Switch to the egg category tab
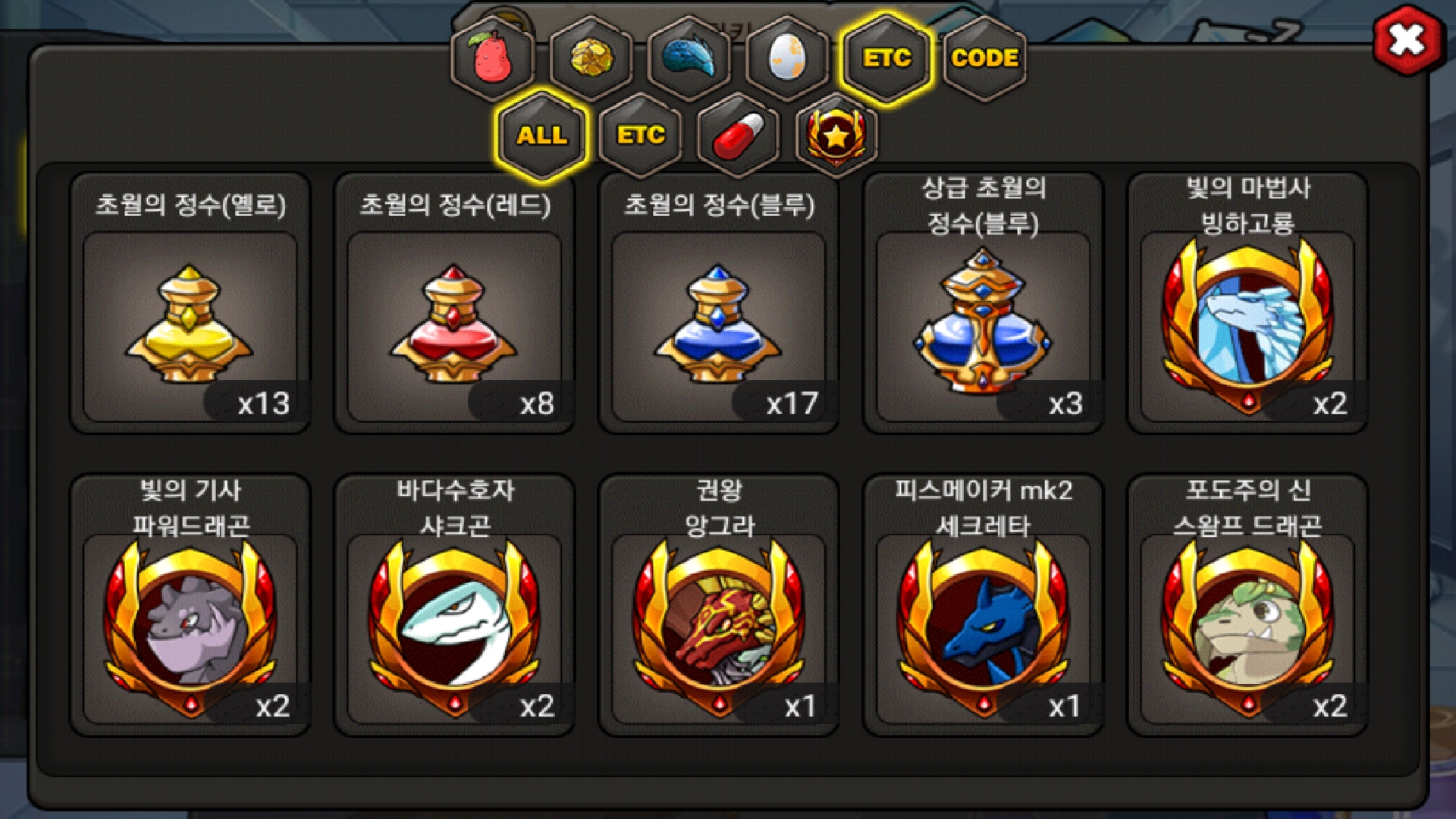 (787, 58)
